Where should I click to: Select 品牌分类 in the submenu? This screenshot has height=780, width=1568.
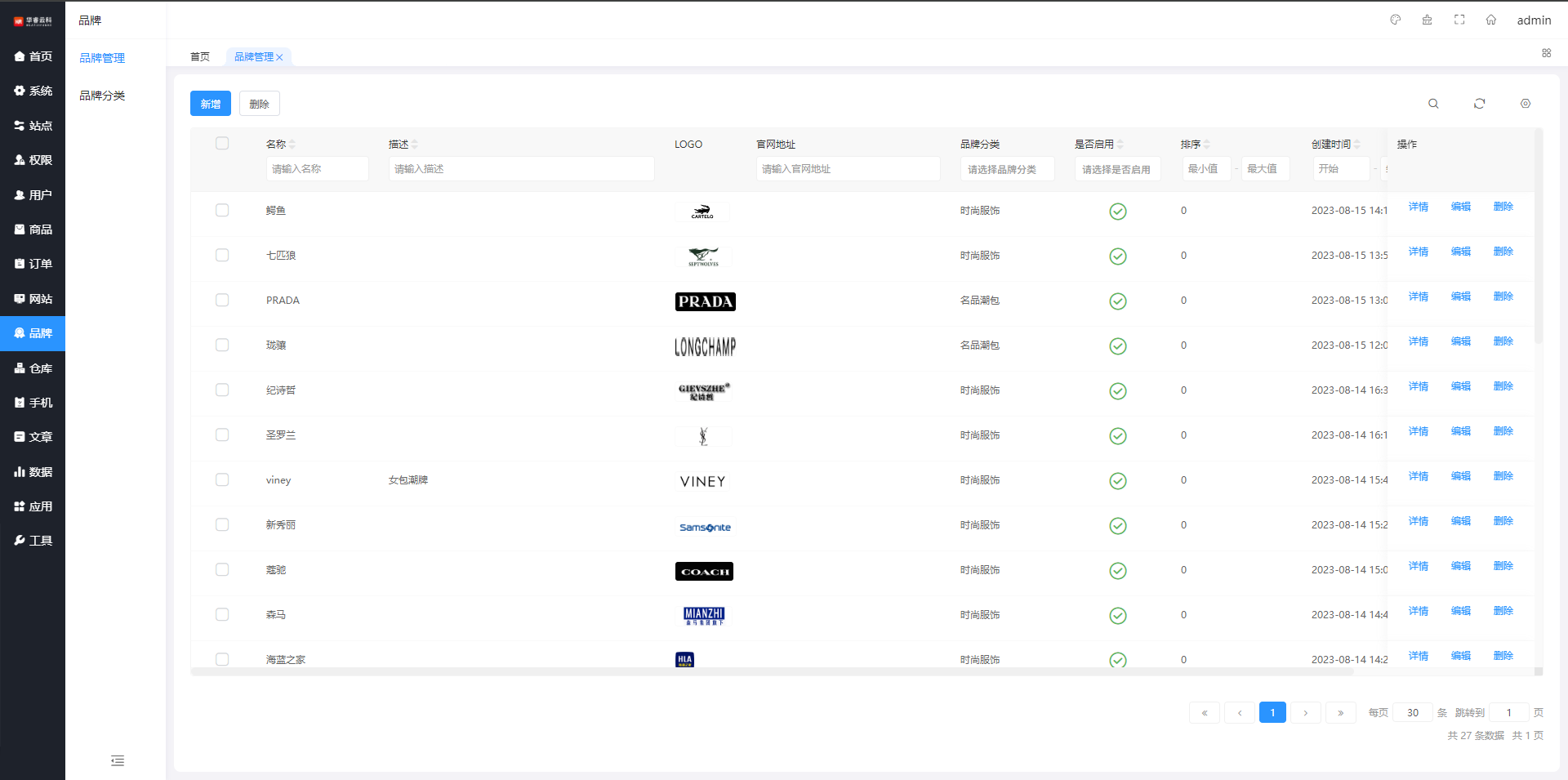pyautogui.click(x=102, y=96)
